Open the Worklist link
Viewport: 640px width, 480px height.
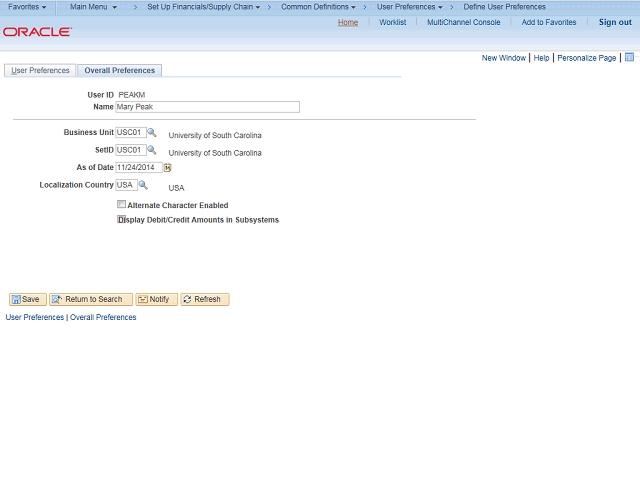pos(393,22)
